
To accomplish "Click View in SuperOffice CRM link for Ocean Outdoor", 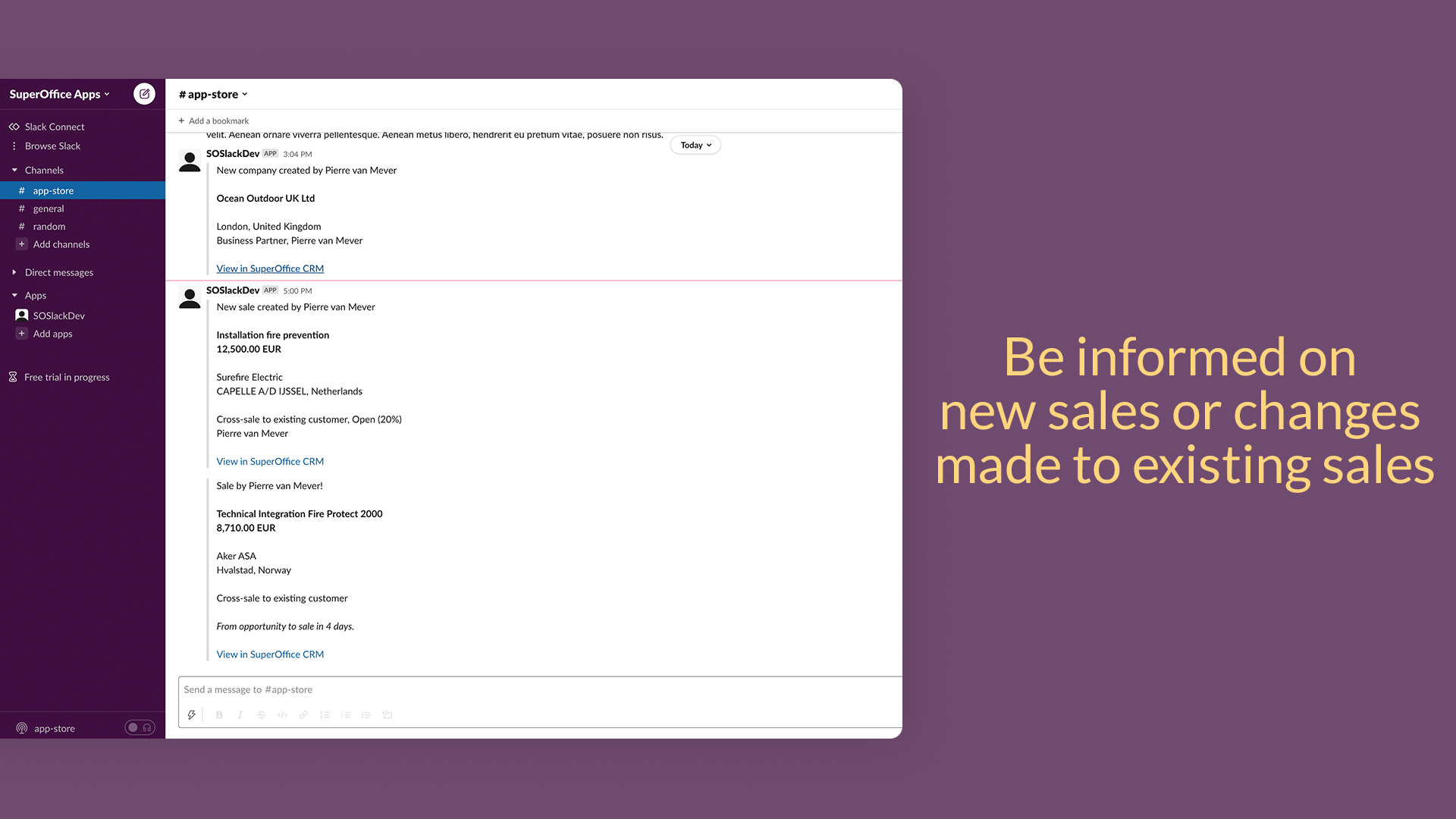I will pyautogui.click(x=270, y=268).
